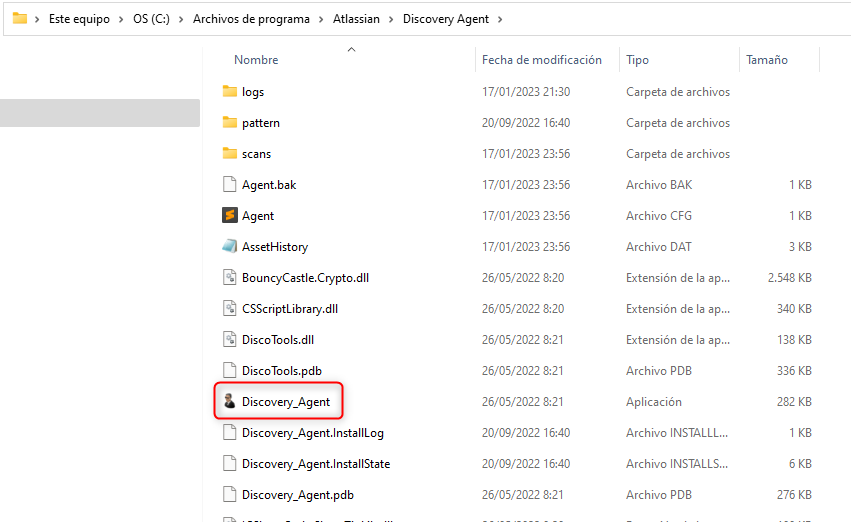Expand the chevron after Atlassian in the path
851x522 pixels.
[391, 19]
